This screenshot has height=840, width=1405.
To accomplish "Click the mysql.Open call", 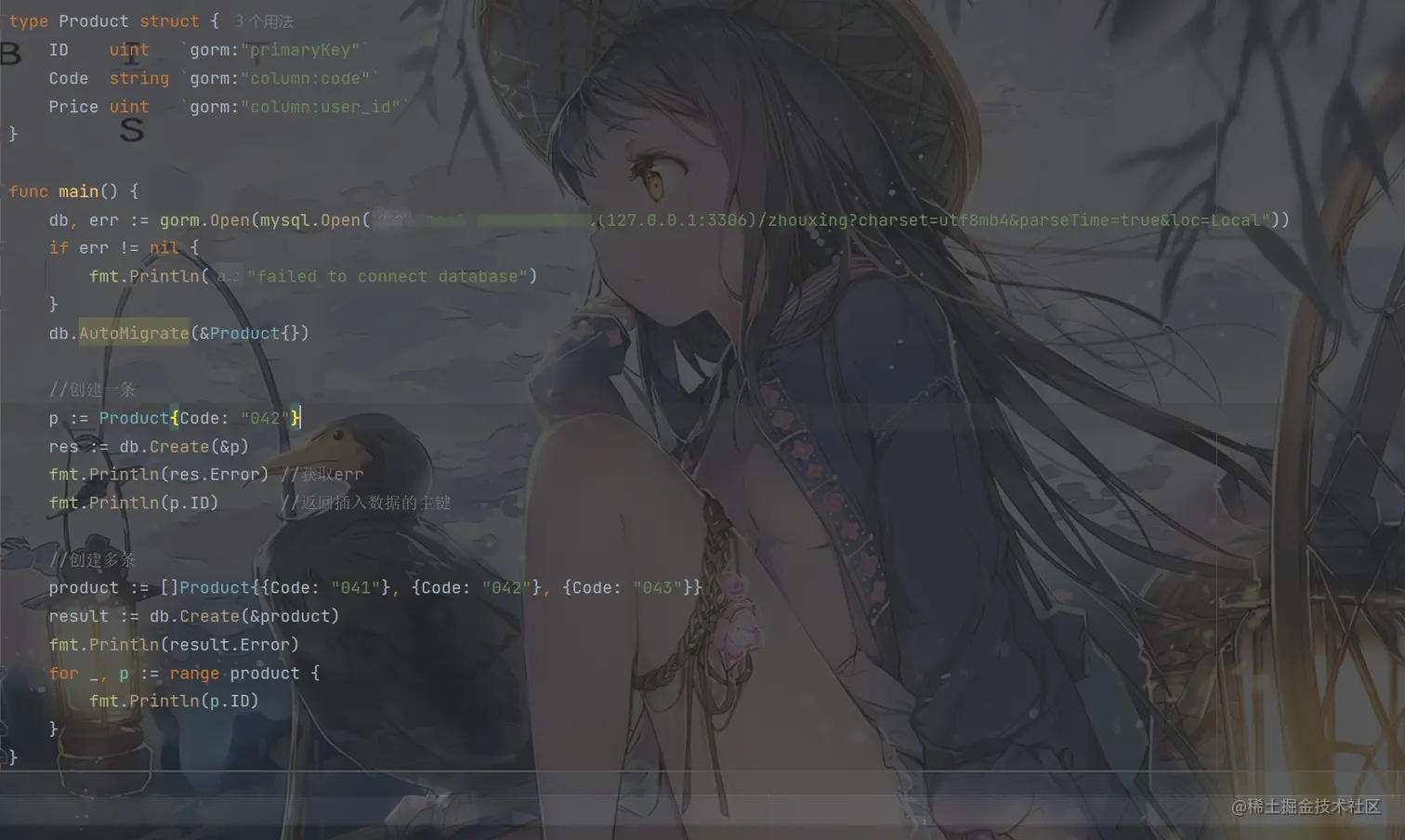I will pyautogui.click(x=310, y=220).
